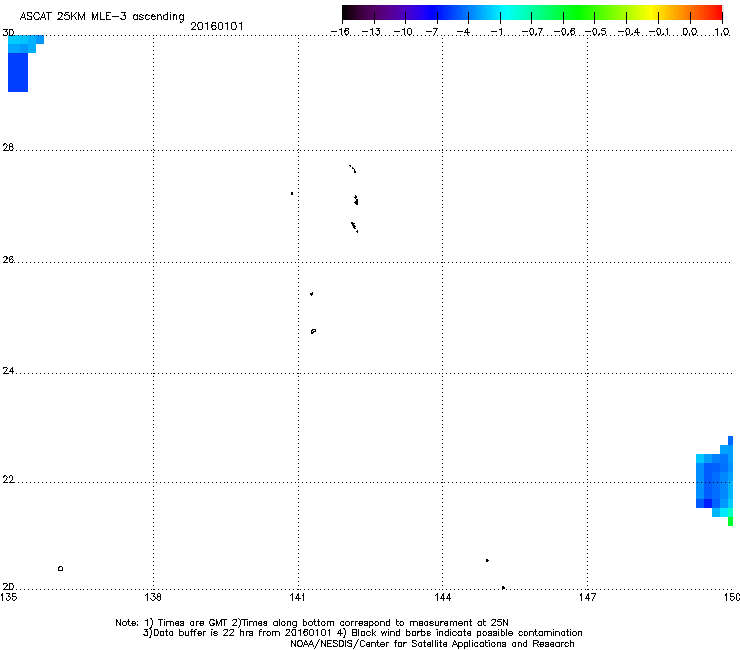The image size is (740, 650).
Task: Click latitude label 20
Action: [8, 587]
